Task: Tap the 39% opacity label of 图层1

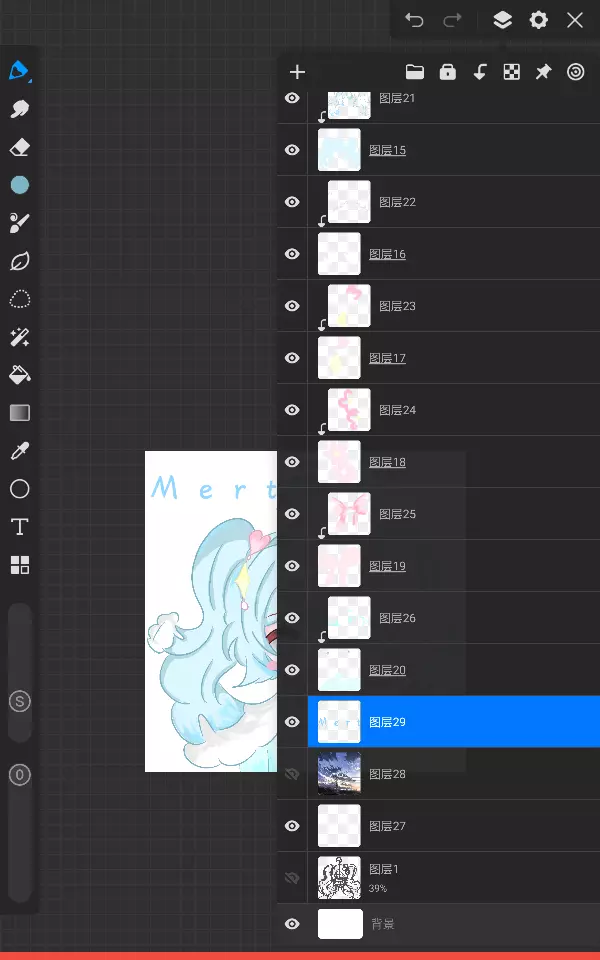Action: pos(378,888)
